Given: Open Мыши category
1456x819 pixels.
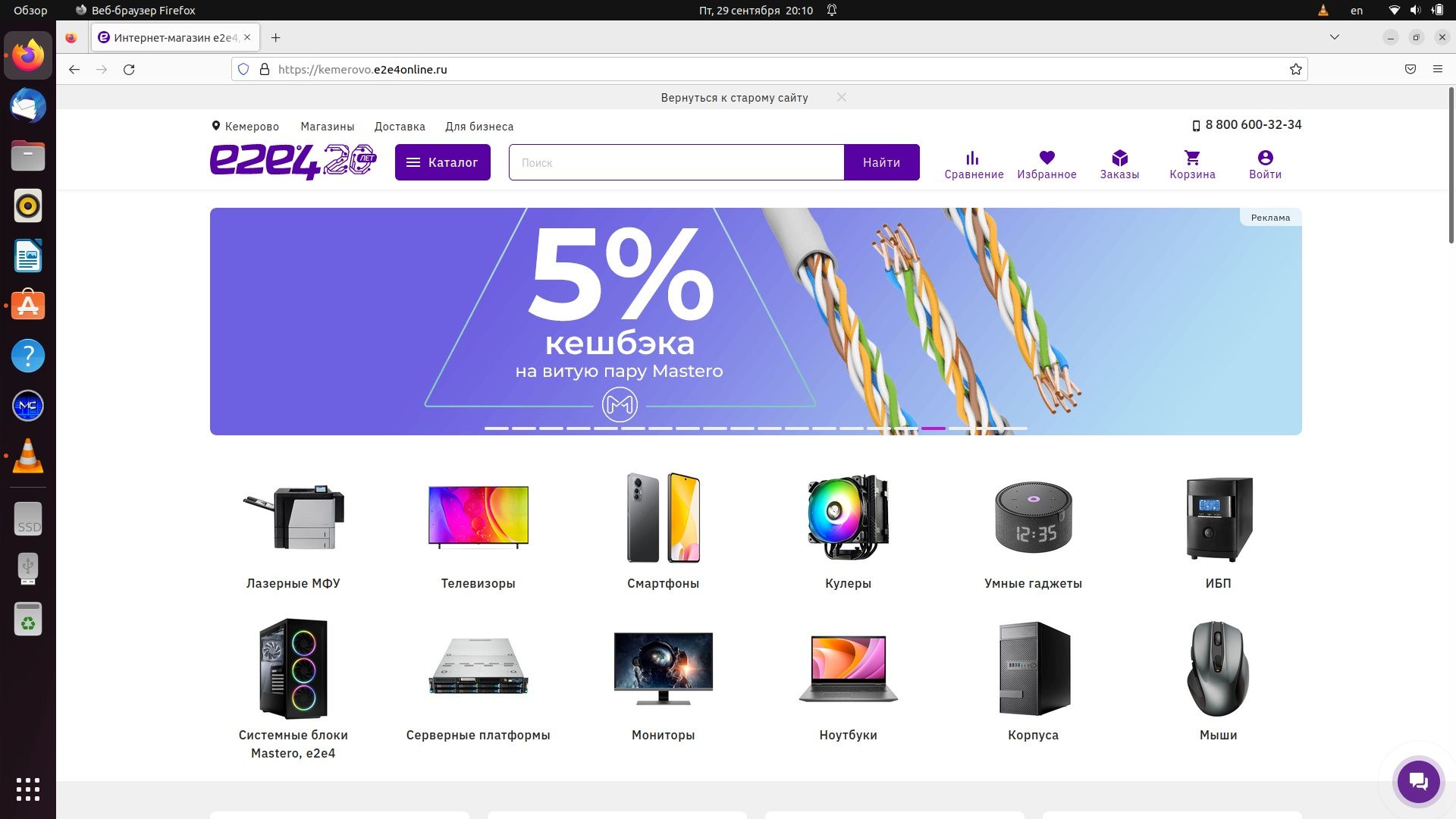Looking at the screenshot, I should tap(1218, 681).
